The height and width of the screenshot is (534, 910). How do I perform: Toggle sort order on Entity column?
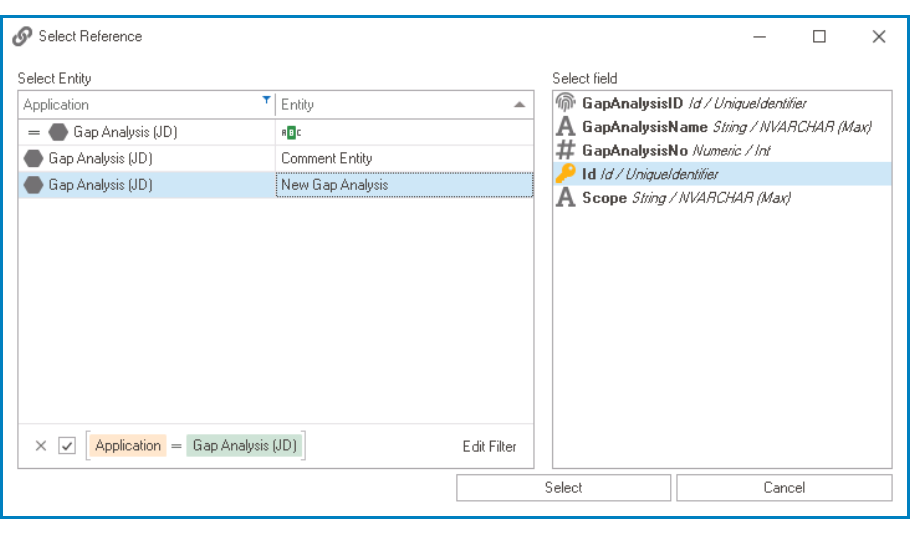(519, 104)
